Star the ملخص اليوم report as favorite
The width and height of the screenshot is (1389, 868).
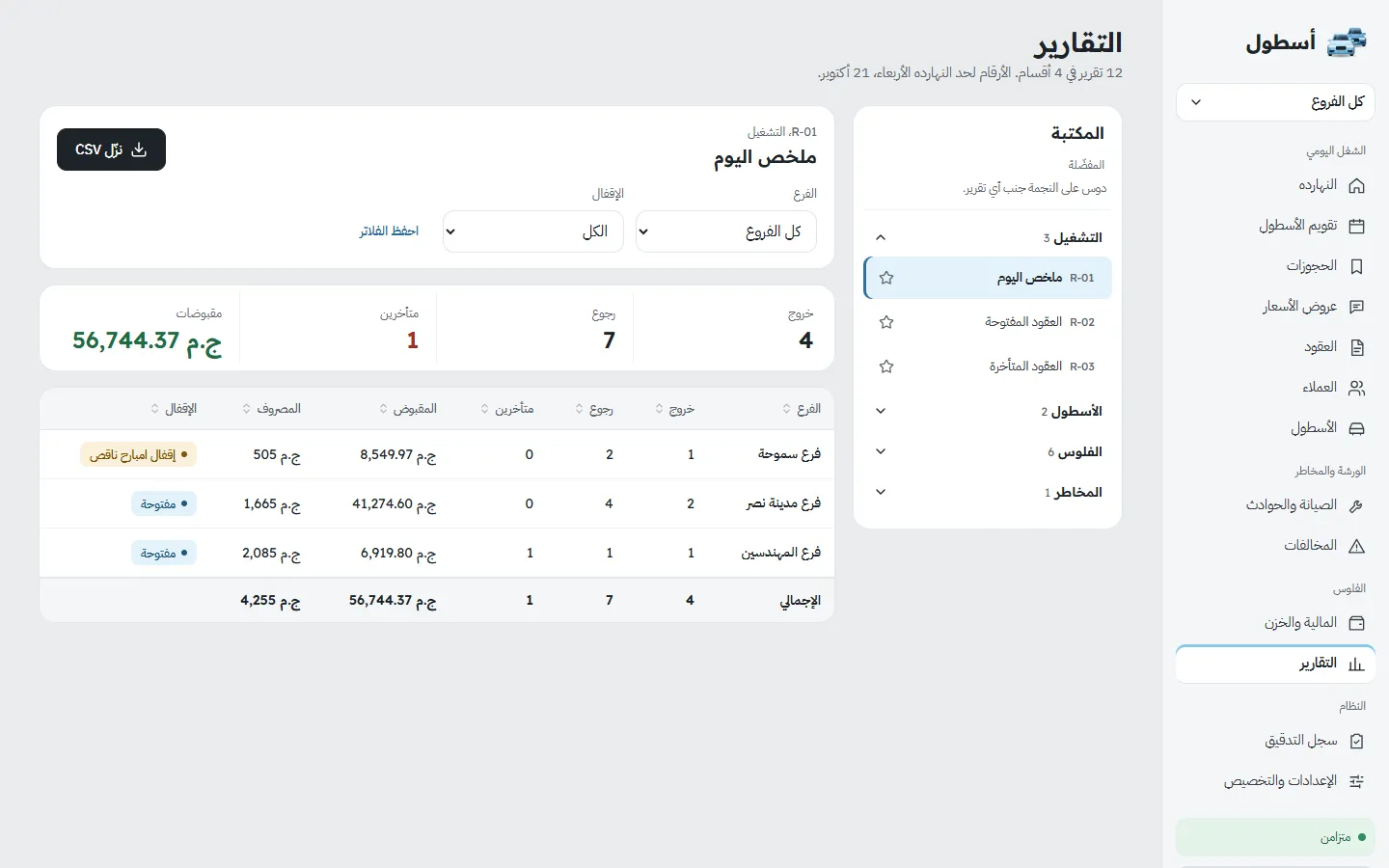(x=886, y=278)
